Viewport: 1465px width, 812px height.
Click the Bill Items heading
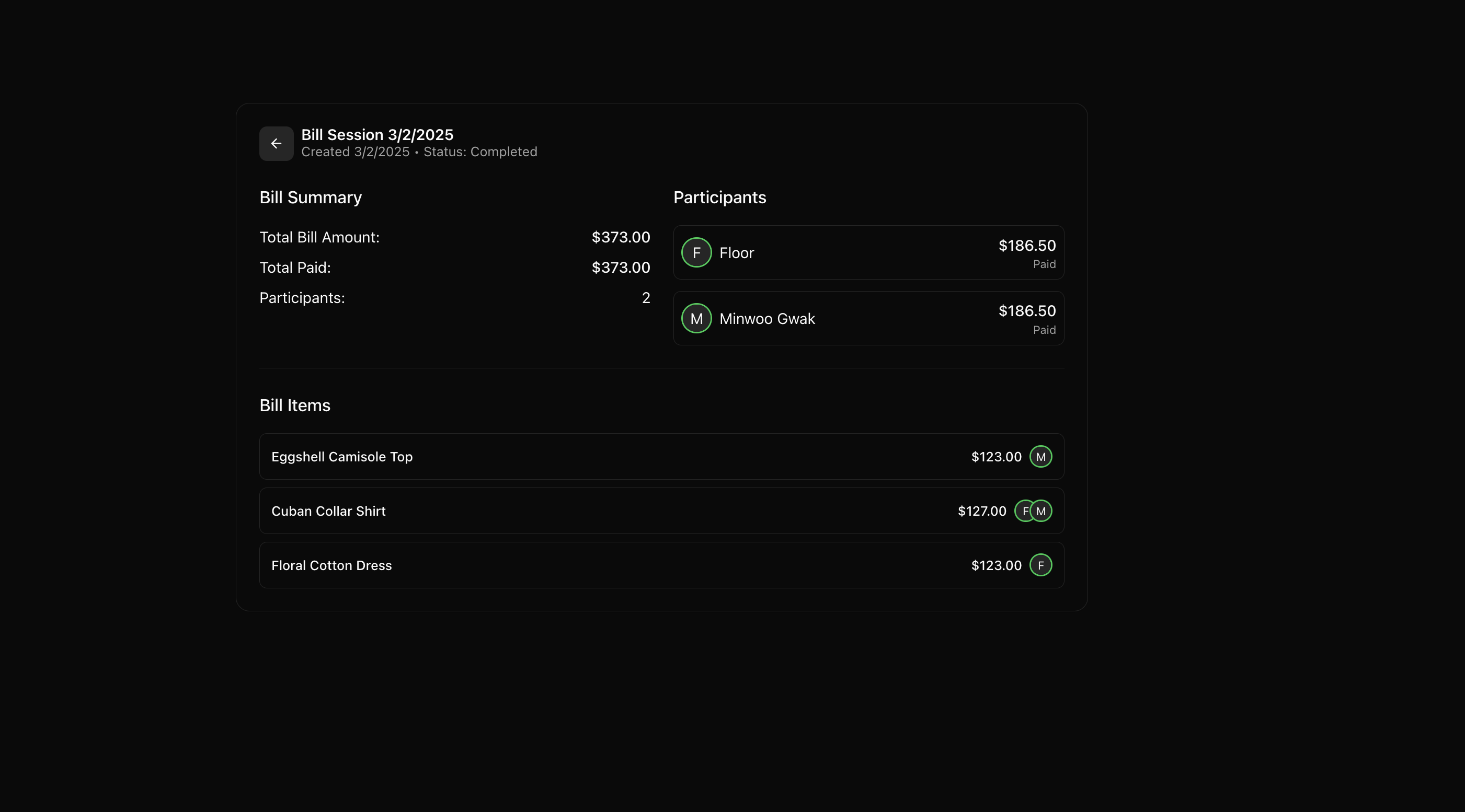pos(294,405)
